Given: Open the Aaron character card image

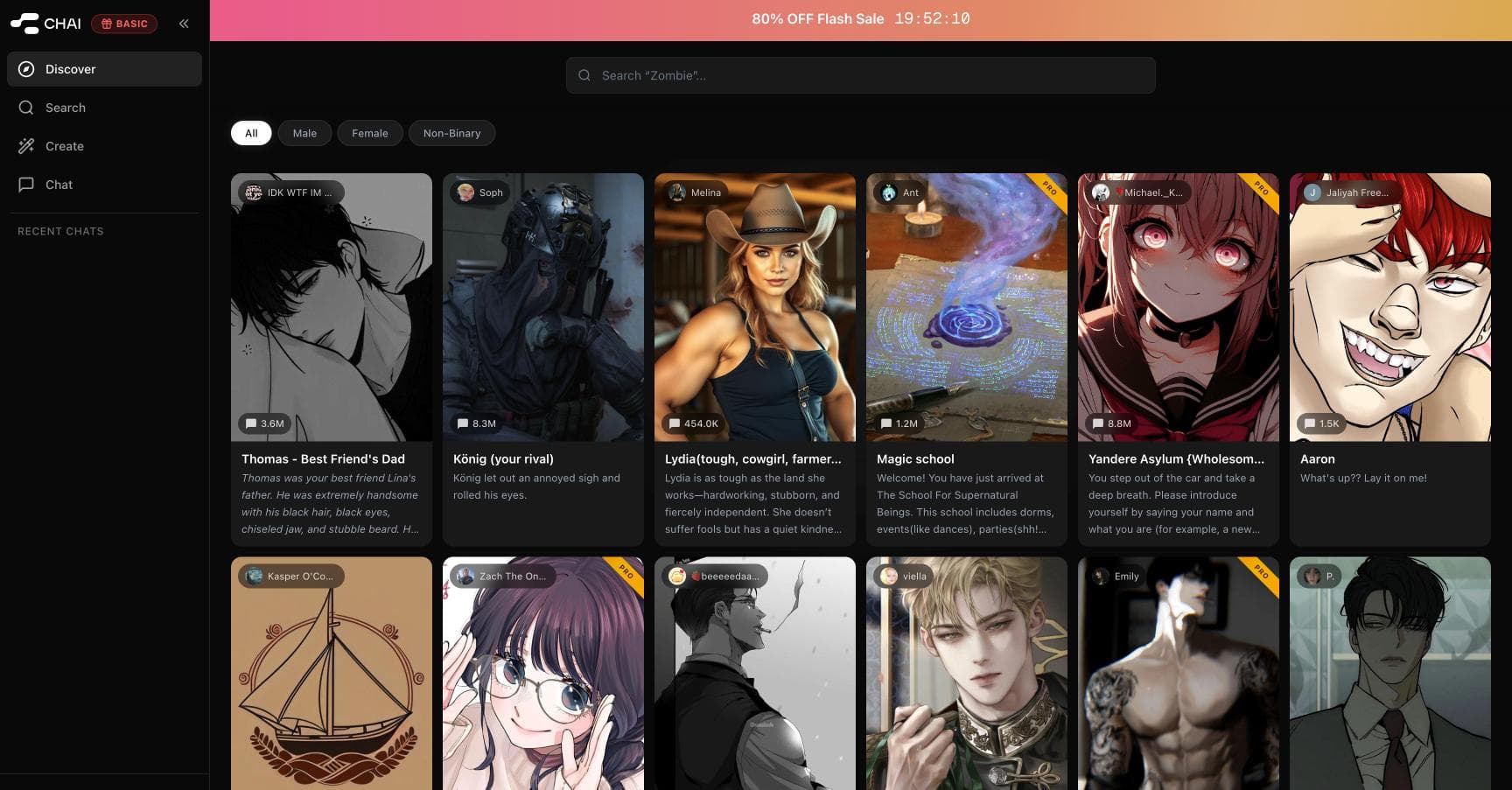Looking at the screenshot, I should point(1390,306).
